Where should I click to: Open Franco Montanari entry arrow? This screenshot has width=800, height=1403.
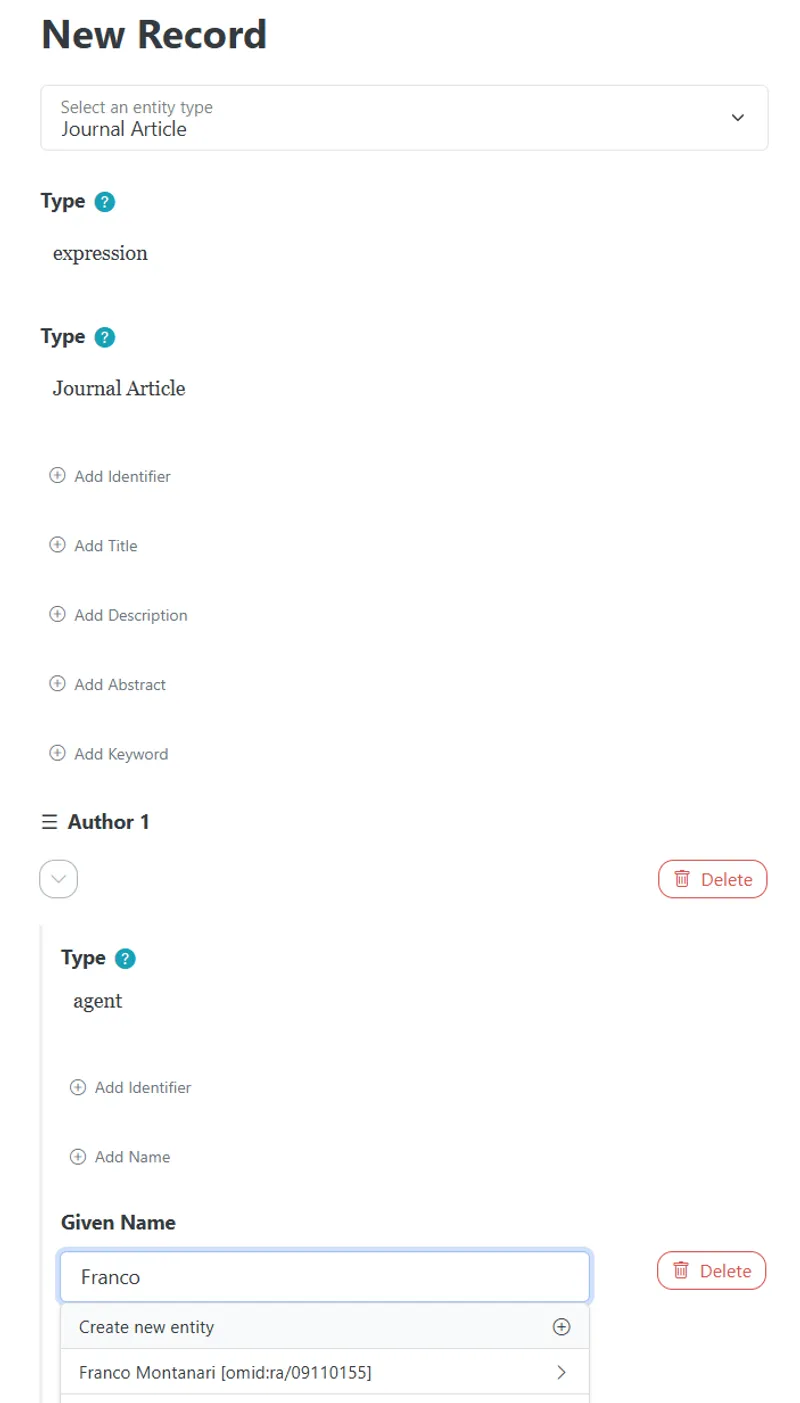tap(561, 1373)
